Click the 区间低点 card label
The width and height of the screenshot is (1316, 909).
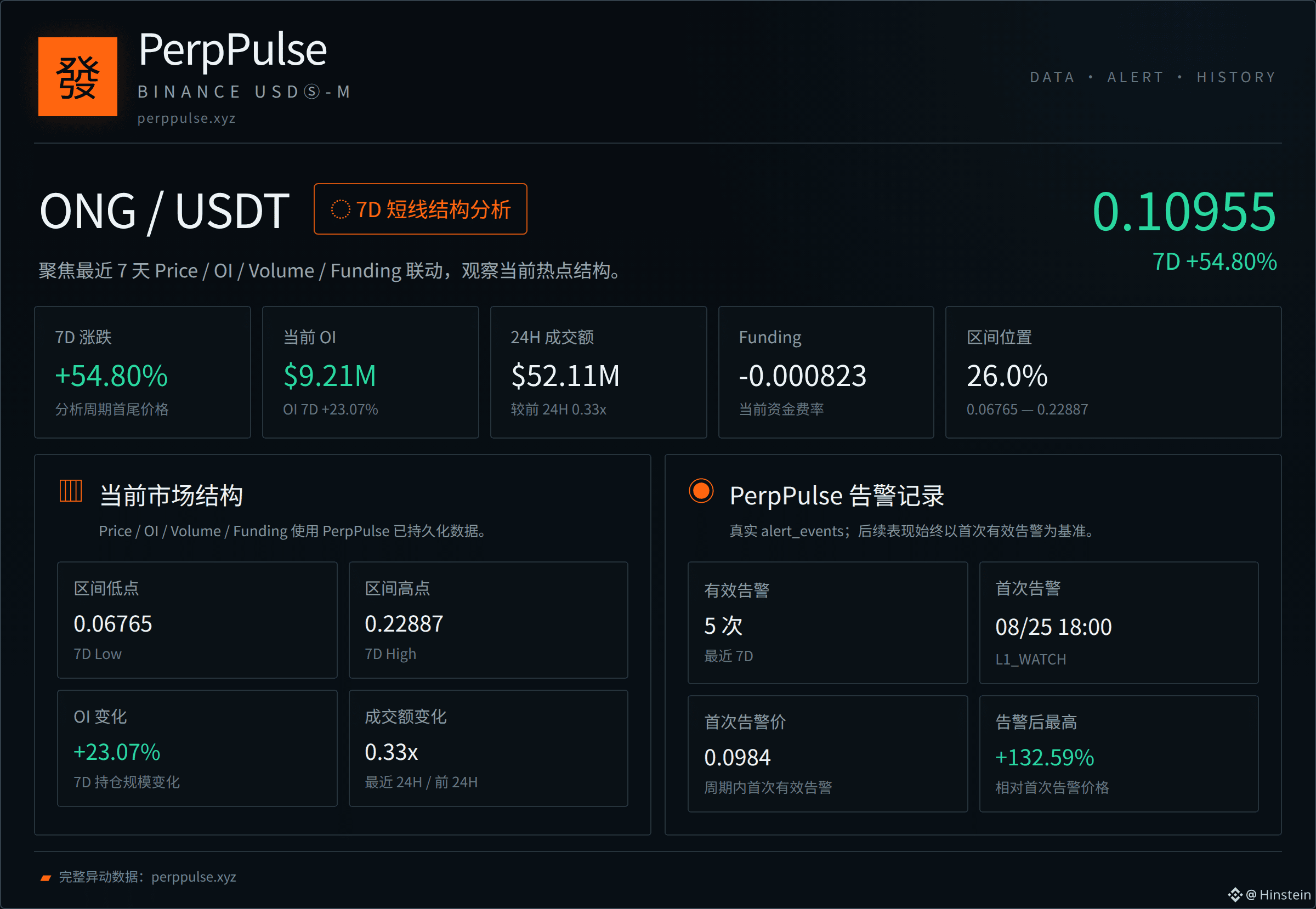[106, 588]
